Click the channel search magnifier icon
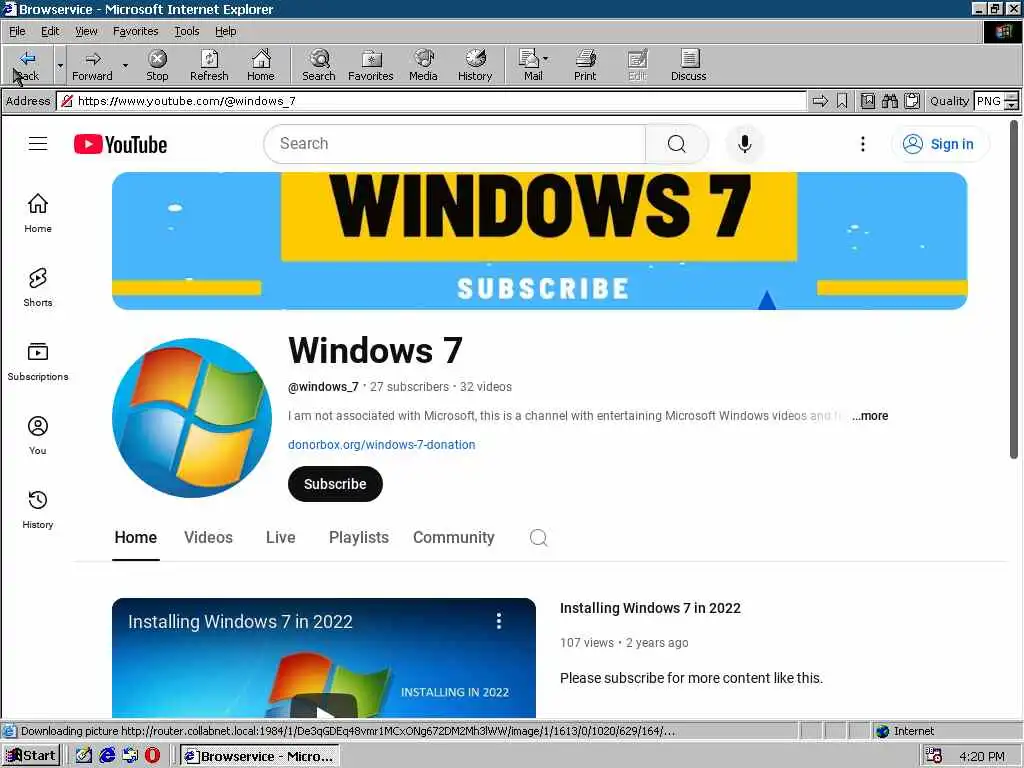 tap(539, 537)
